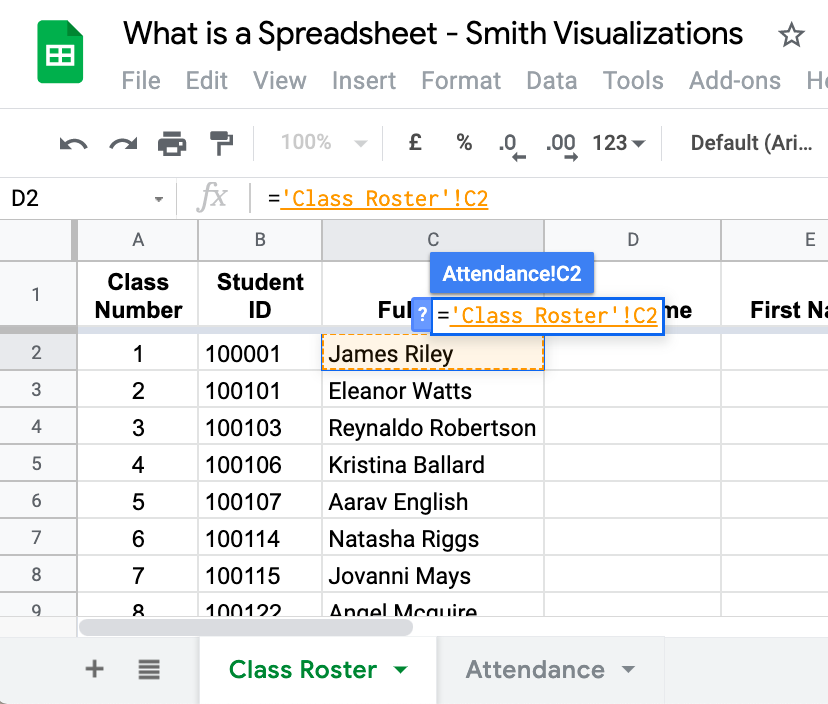Click the Natasha Riggs cell

432,537
